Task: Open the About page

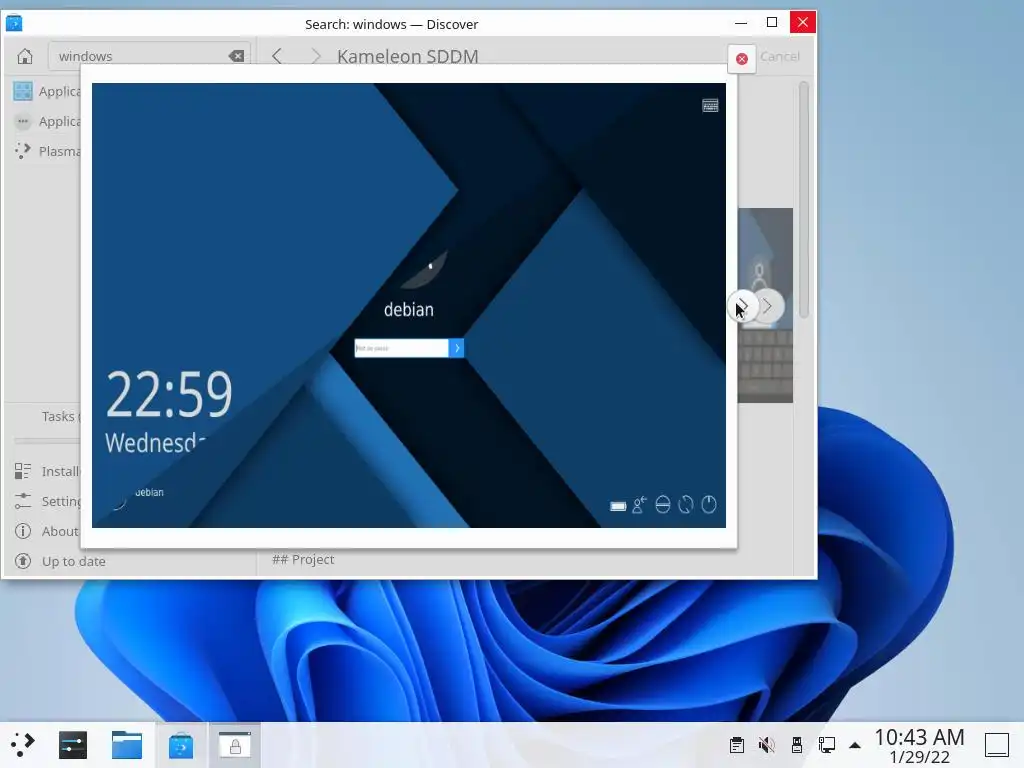Action: pos(46,531)
